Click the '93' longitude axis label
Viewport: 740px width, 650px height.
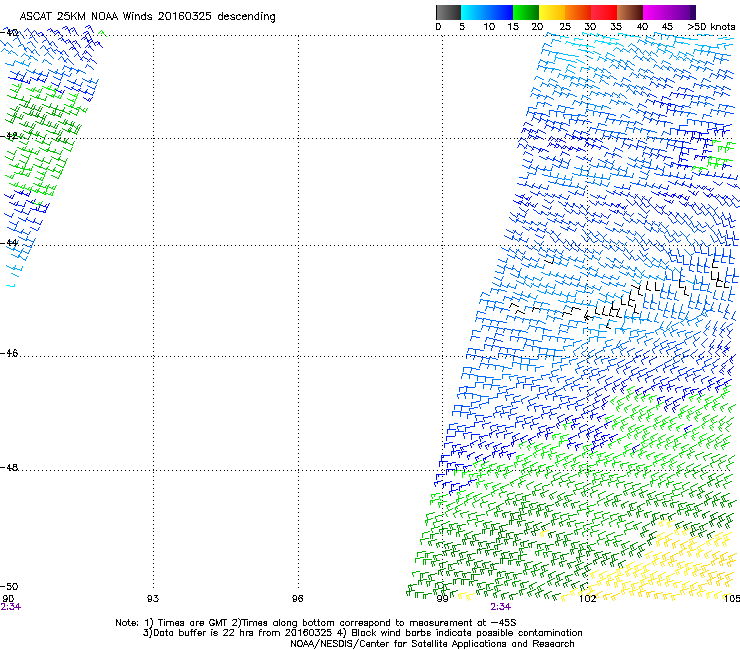tap(153, 599)
